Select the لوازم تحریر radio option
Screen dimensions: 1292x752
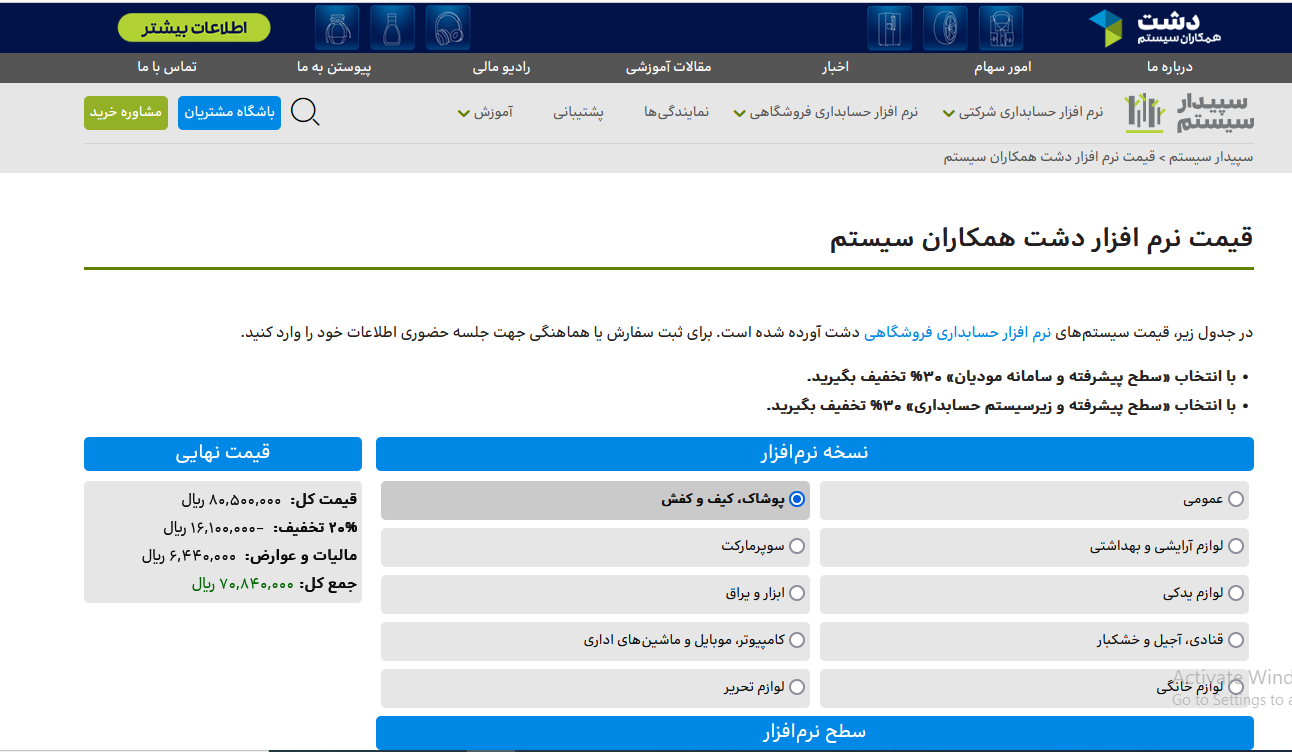[x=797, y=687]
